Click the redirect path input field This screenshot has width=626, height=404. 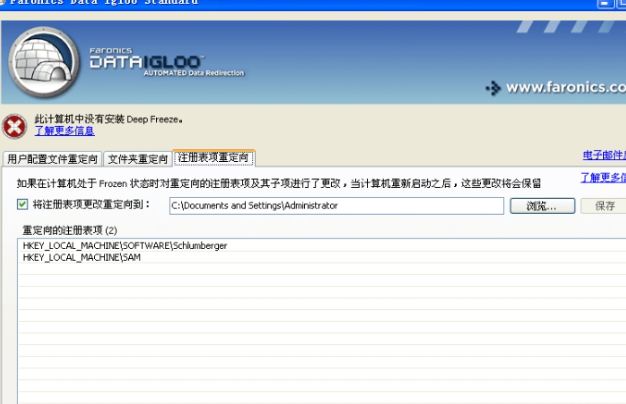pos(336,206)
